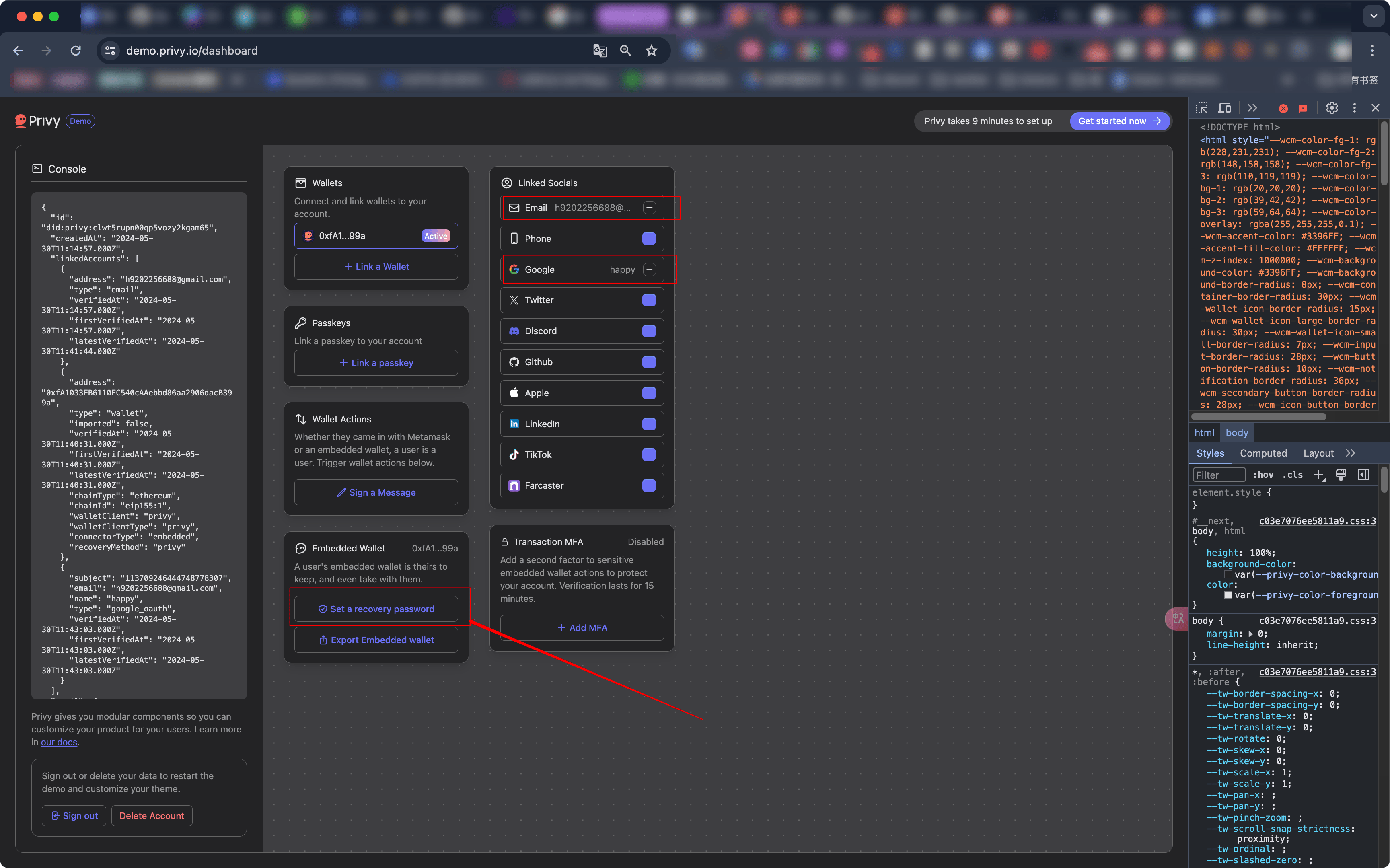Viewport: 1390px width, 868px height.
Task: Open the Chrome three-dot menu
Action: point(1372,51)
